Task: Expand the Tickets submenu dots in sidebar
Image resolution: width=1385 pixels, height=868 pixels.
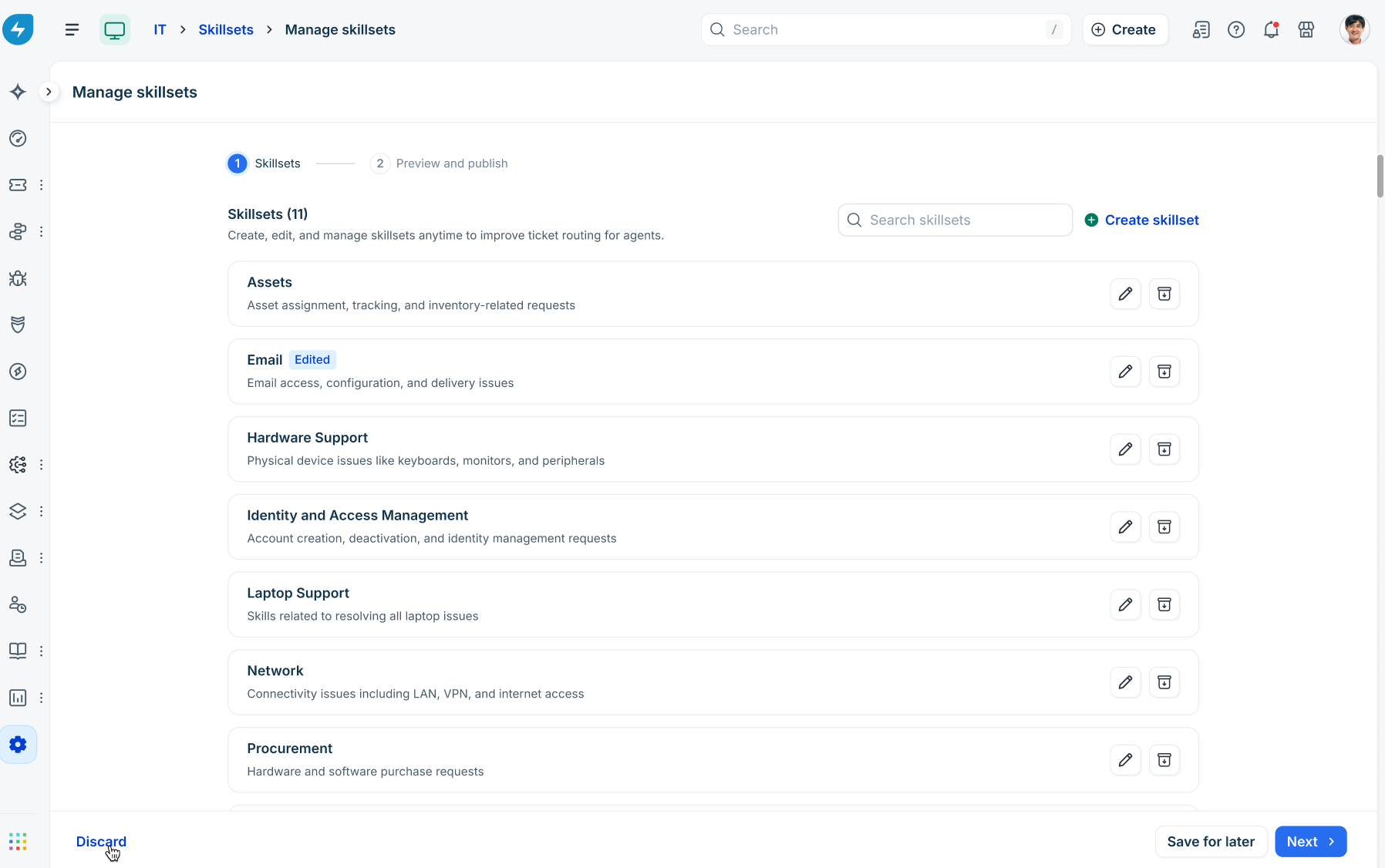Action: click(x=41, y=185)
